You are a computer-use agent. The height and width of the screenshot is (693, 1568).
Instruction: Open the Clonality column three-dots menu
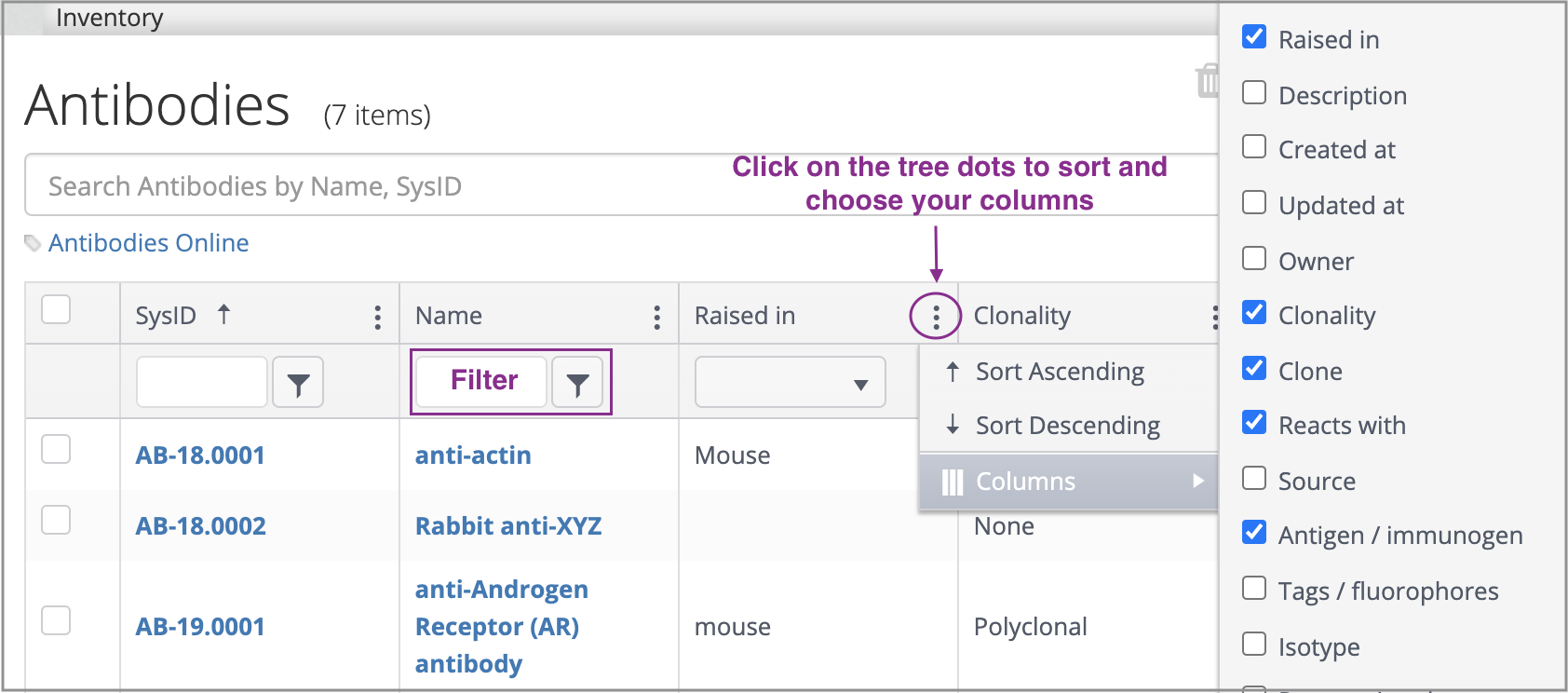pyautogui.click(x=1213, y=317)
